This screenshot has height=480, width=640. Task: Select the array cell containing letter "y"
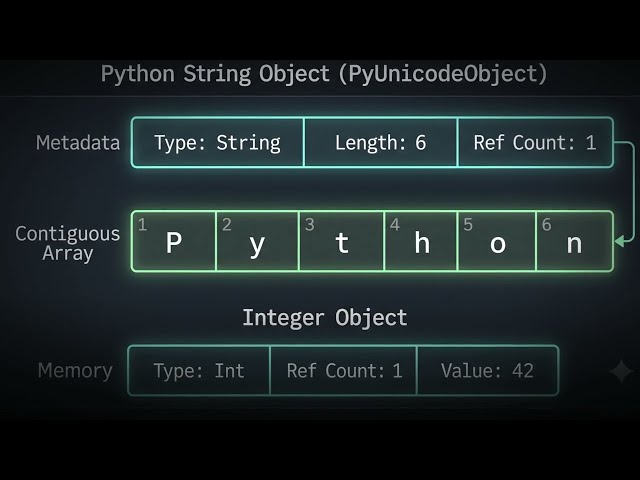pyautogui.click(x=257, y=241)
